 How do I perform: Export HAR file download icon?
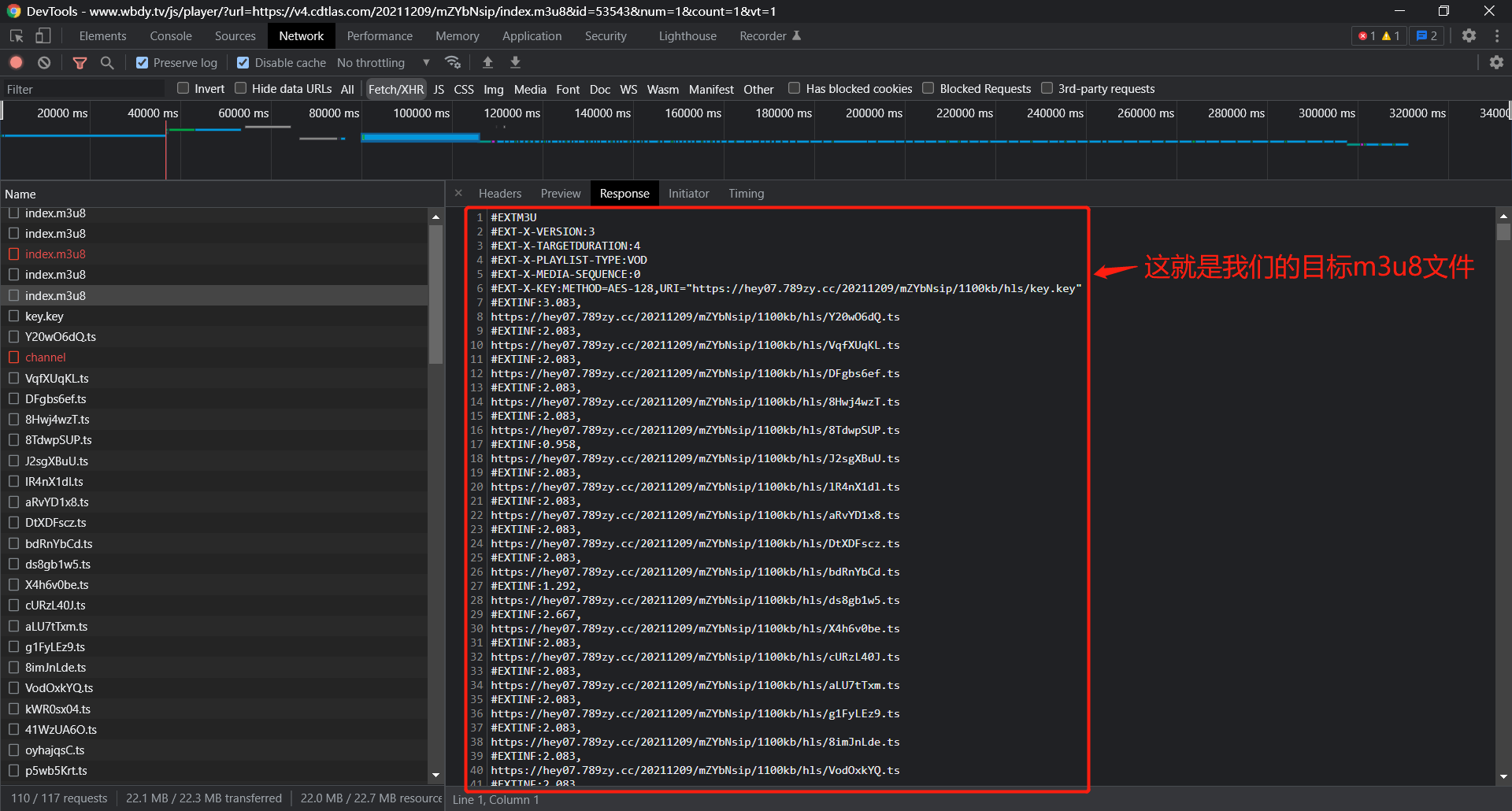tap(515, 62)
